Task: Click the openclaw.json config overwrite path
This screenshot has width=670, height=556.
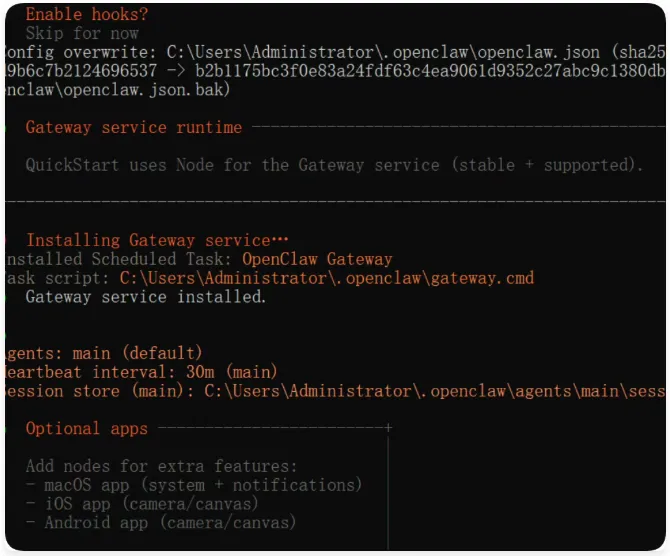Action: (383, 53)
